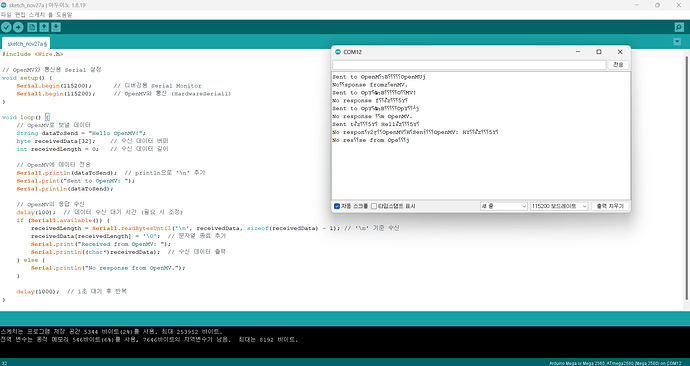The image size is (690, 366).
Task: Click status bar board info 'Arduino Mega or Mega 2560'
Action: (615, 363)
